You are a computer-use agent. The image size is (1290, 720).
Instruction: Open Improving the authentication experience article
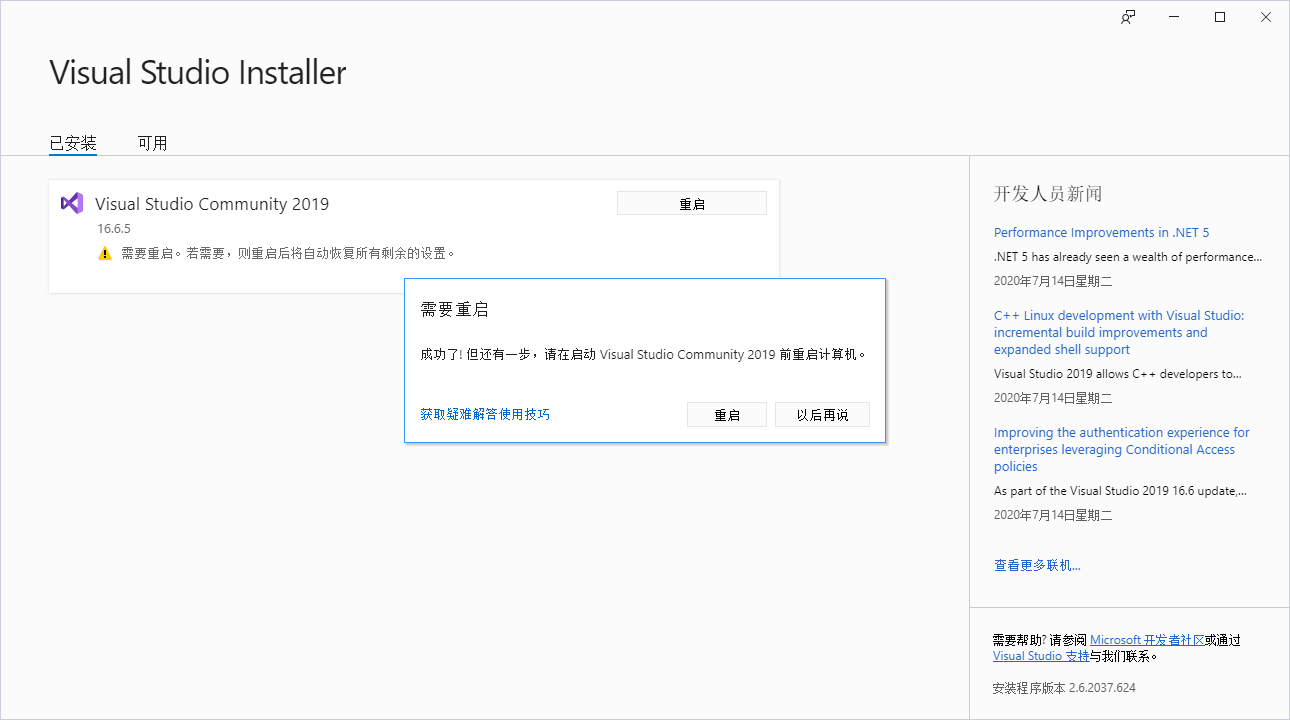pos(1121,449)
